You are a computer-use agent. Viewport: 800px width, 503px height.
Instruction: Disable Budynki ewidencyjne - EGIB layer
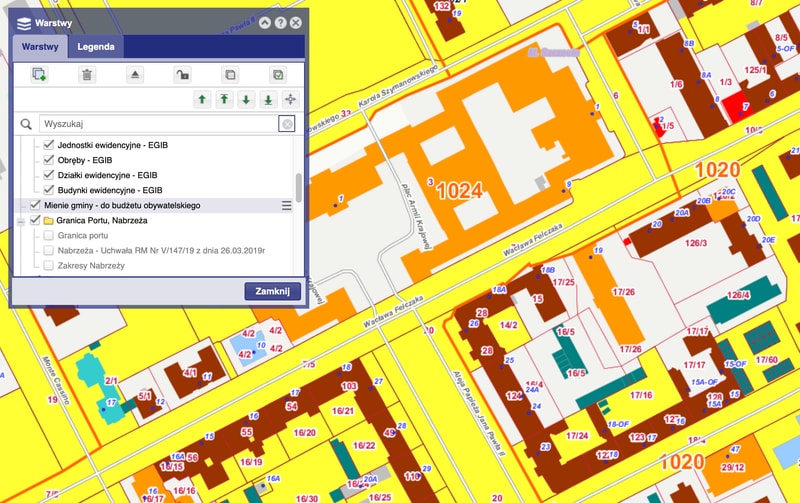47,189
